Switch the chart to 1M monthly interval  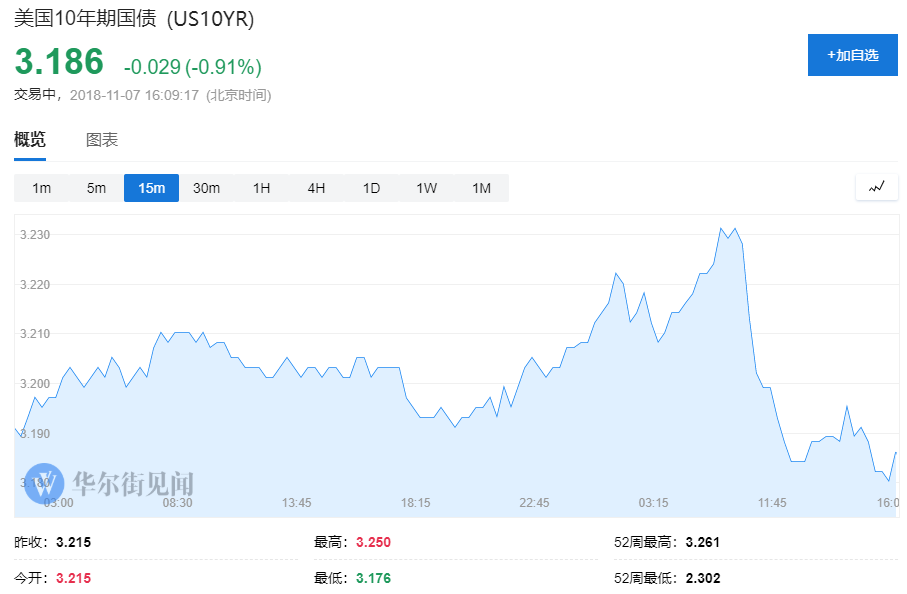coord(481,188)
